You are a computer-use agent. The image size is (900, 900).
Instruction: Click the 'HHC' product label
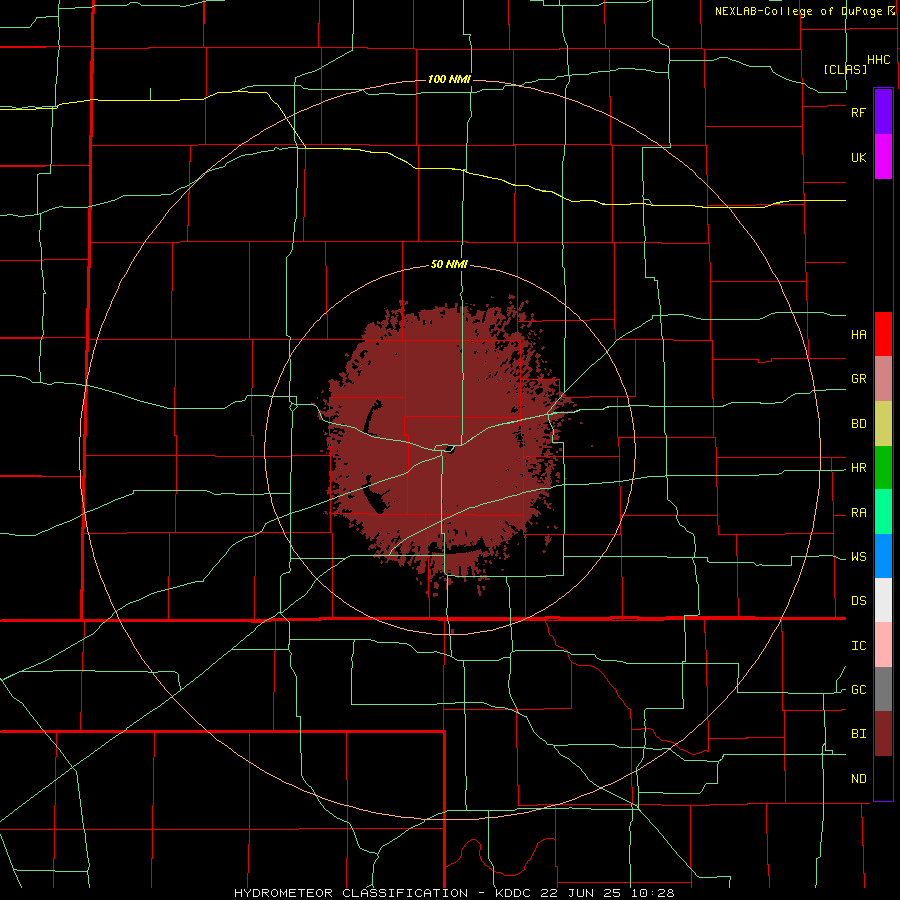point(879,60)
